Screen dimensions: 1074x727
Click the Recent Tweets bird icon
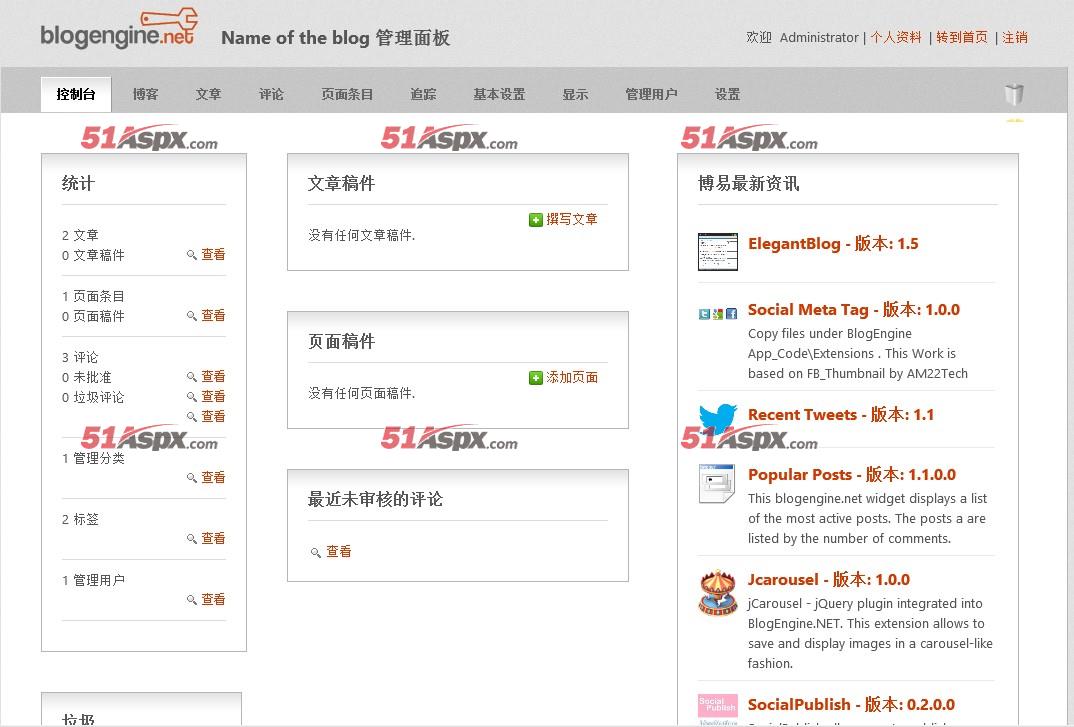[717, 418]
